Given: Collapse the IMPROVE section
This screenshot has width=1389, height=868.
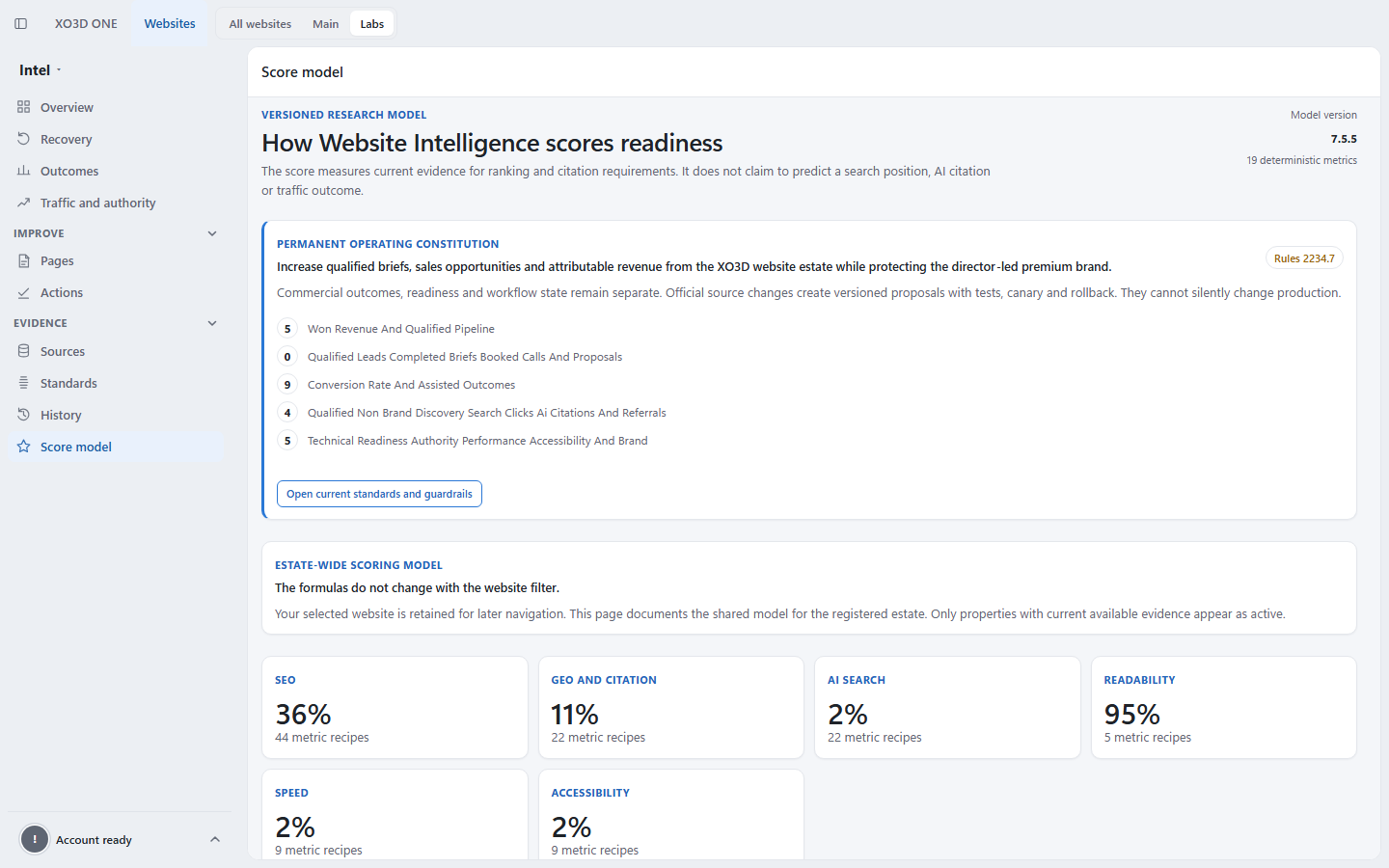Looking at the screenshot, I should point(212,233).
